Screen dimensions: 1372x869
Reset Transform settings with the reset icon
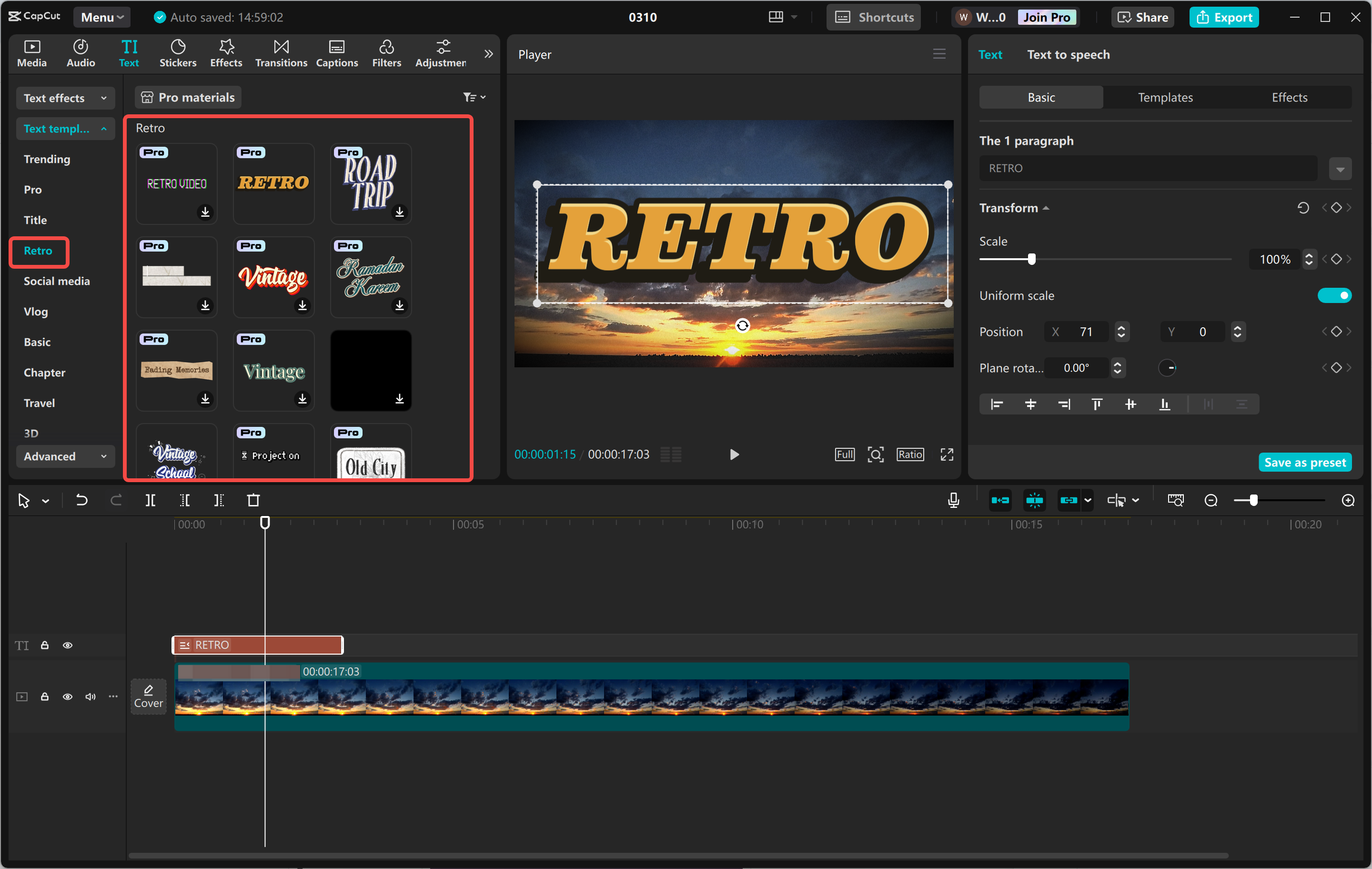click(1302, 208)
